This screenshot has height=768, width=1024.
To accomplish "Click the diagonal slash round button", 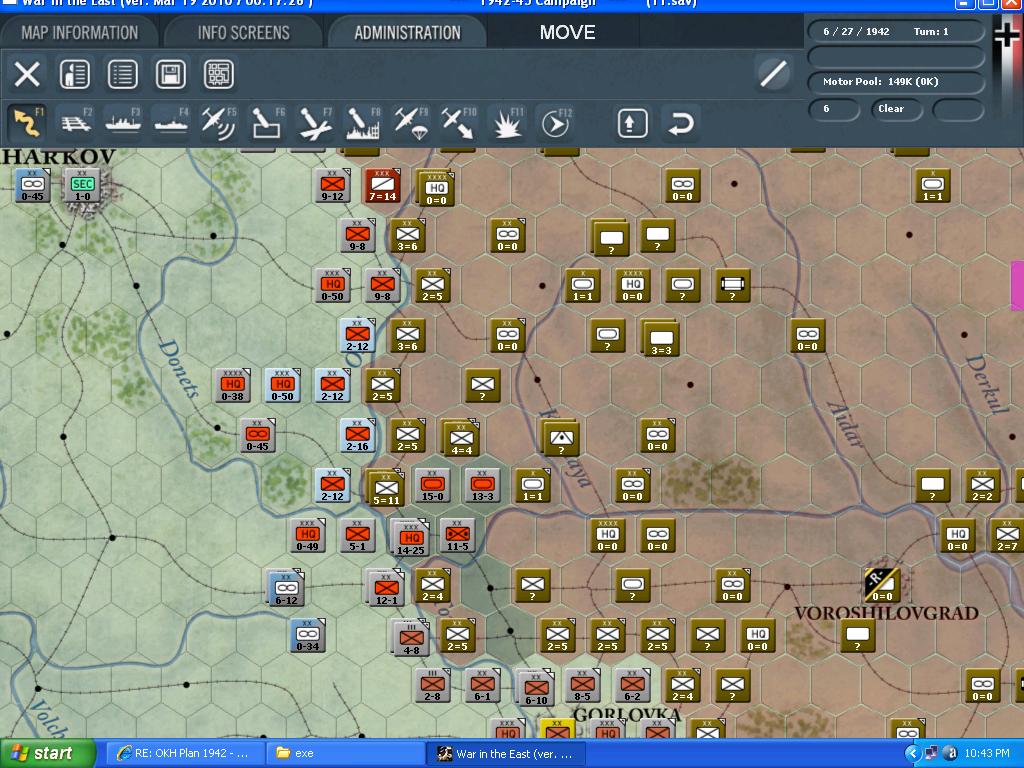I will tap(773, 73).
